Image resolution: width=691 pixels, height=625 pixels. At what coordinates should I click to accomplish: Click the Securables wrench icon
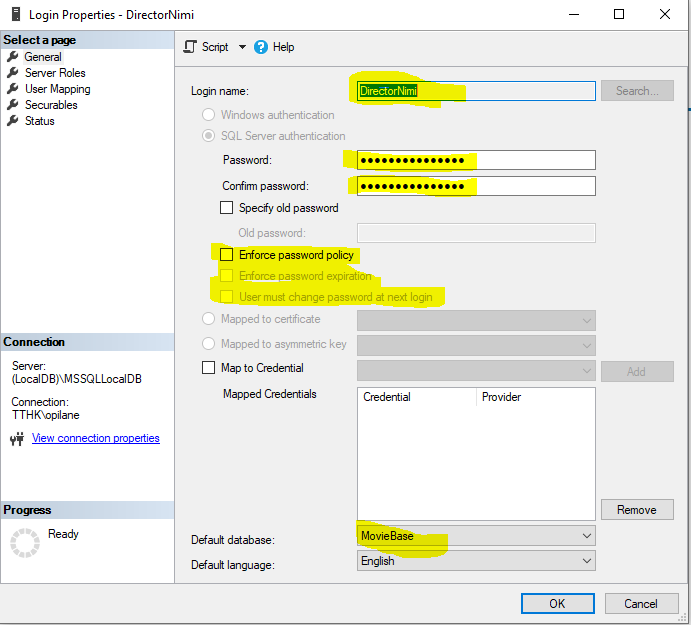[13, 105]
